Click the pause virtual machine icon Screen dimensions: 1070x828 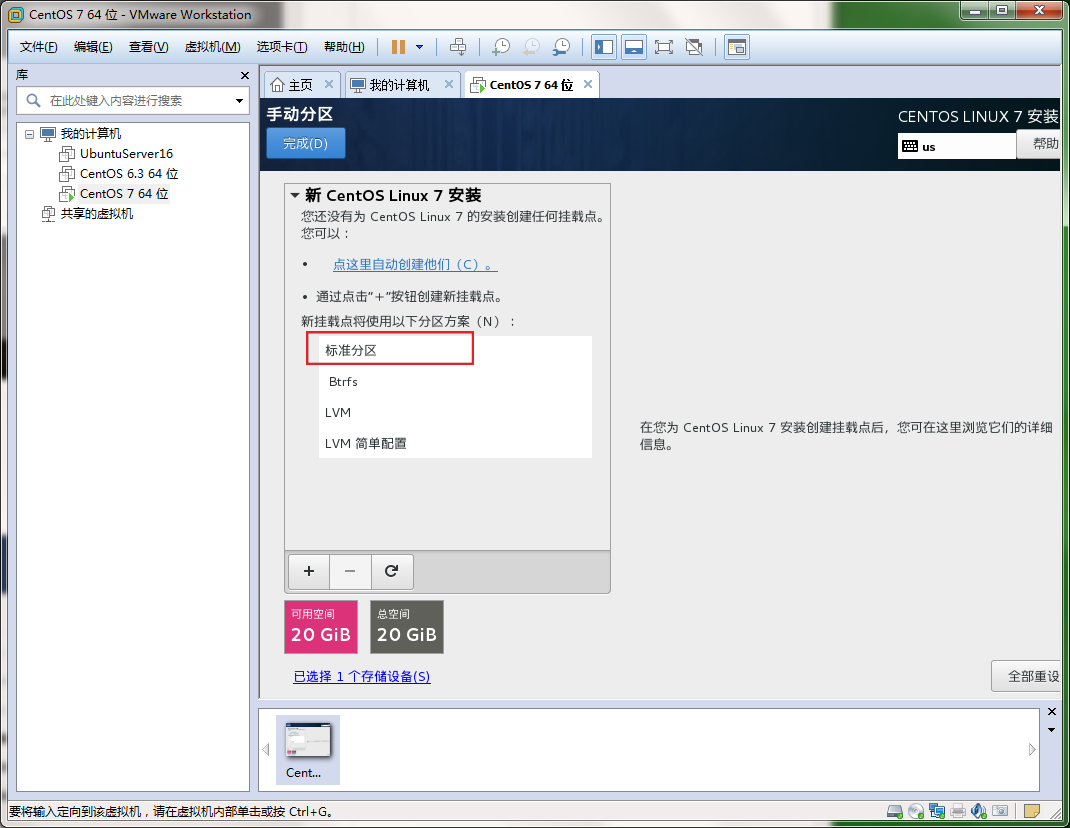coord(399,47)
